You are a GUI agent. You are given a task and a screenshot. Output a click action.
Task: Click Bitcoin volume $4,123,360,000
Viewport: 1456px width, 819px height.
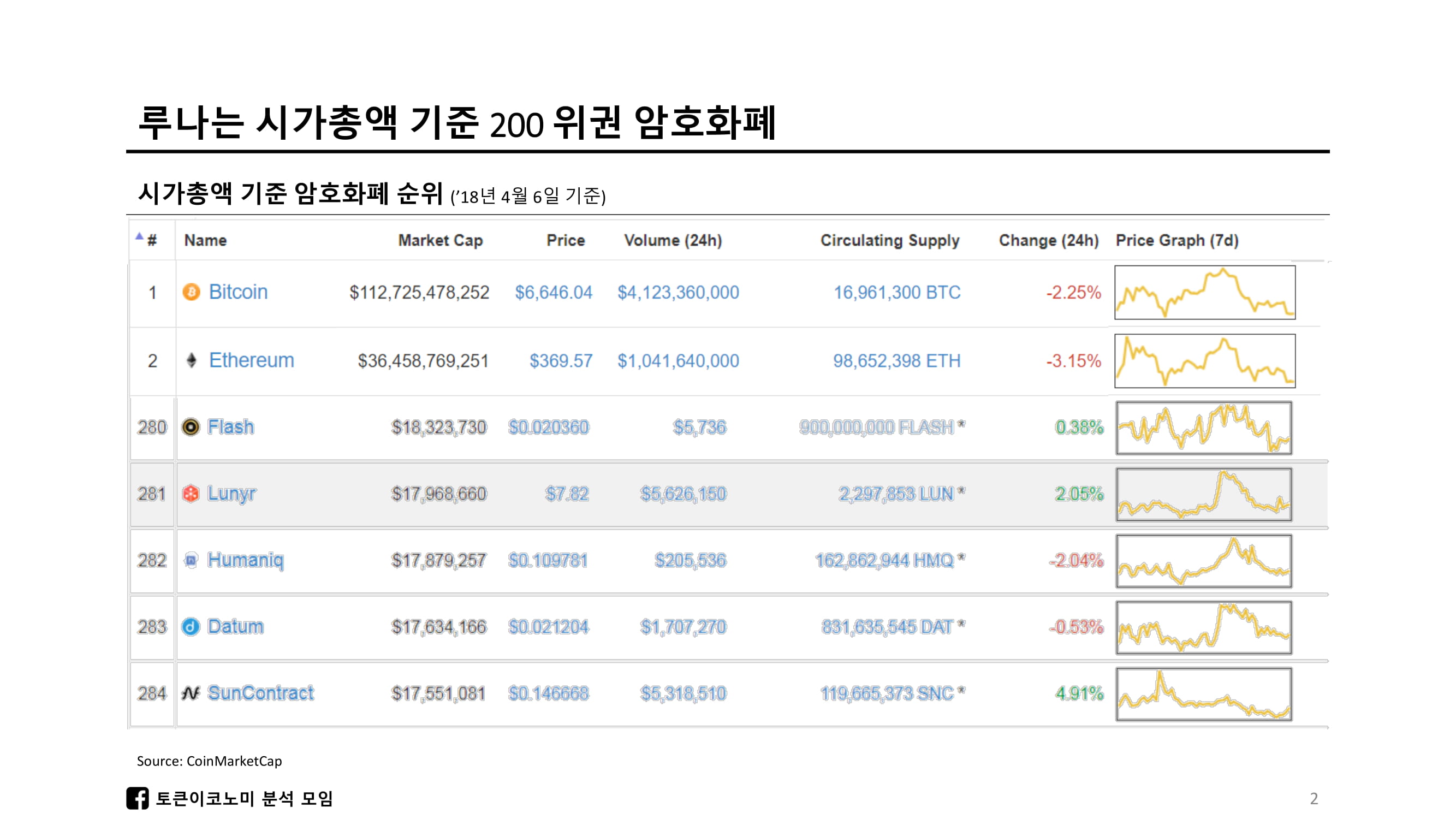pos(678,292)
